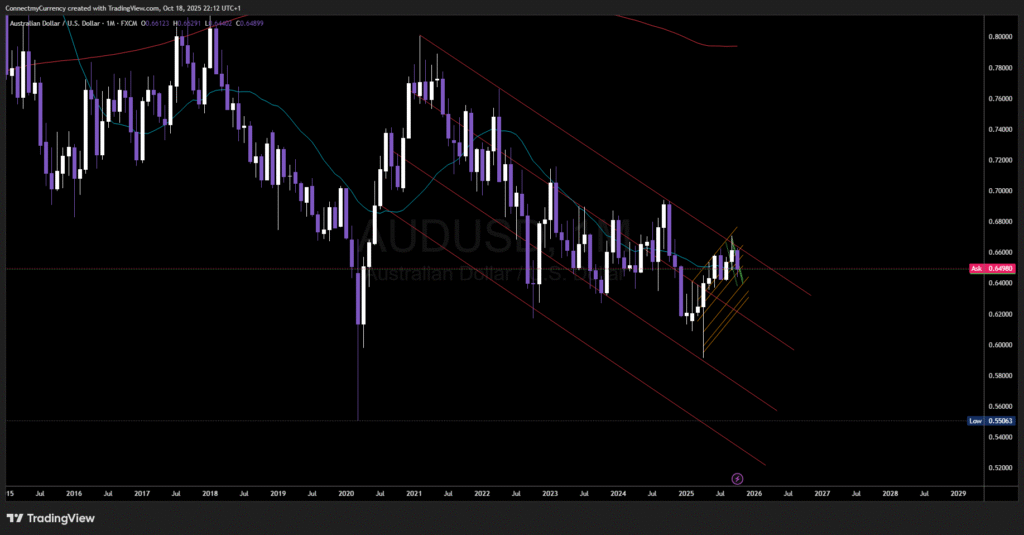Image resolution: width=1024 pixels, height=535 pixels.
Task: Click the closing price value C 0.64899
Action: pos(252,22)
